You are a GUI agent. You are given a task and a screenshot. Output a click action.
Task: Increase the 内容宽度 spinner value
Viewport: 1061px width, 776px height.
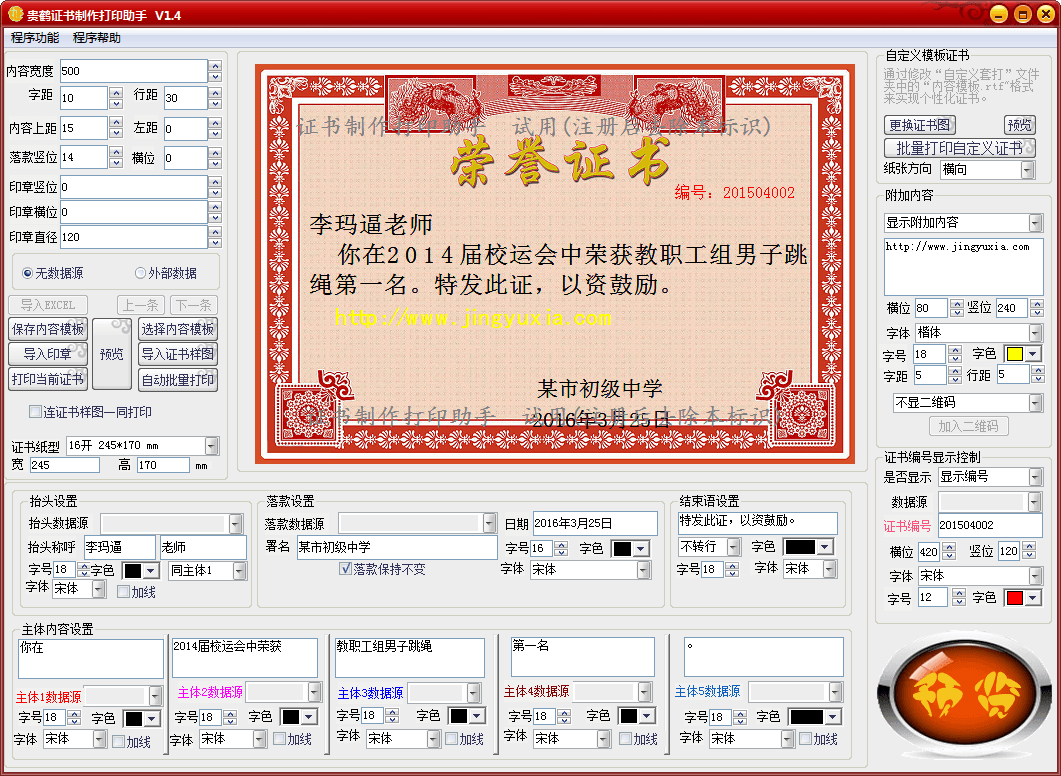(x=215, y=66)
